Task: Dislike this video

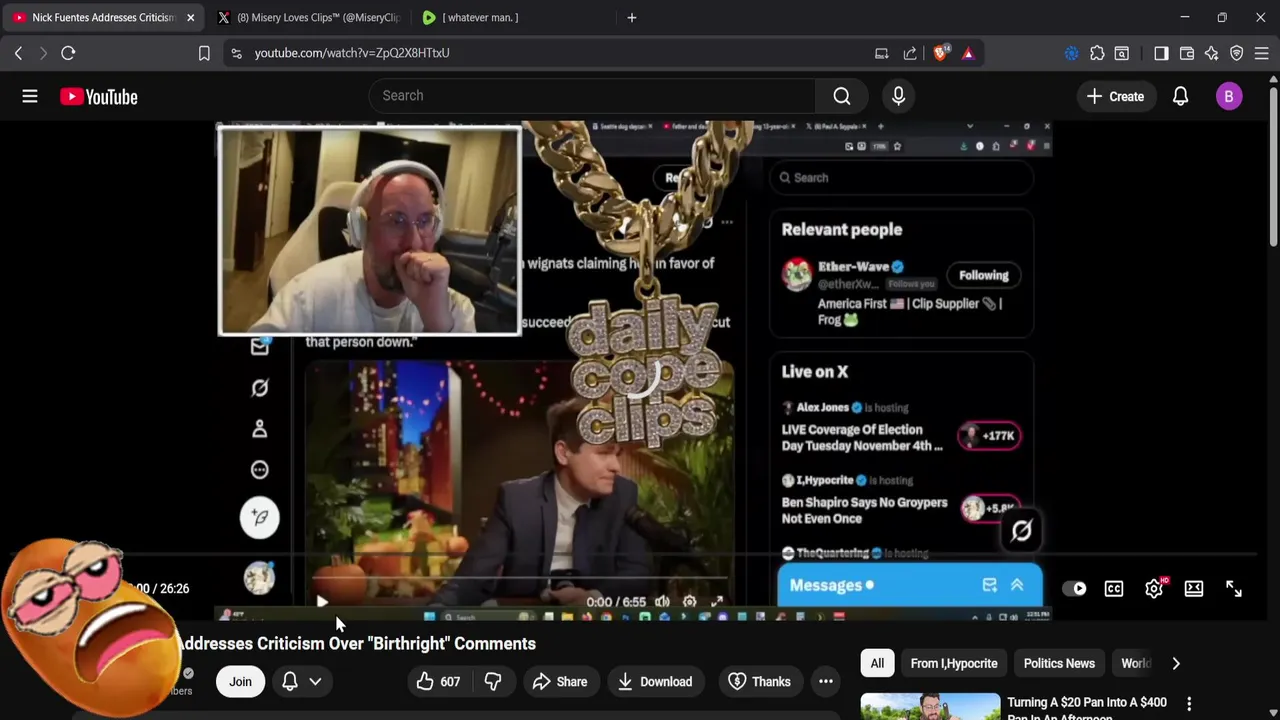Action: pyautogui.click(x=492, y=682)
